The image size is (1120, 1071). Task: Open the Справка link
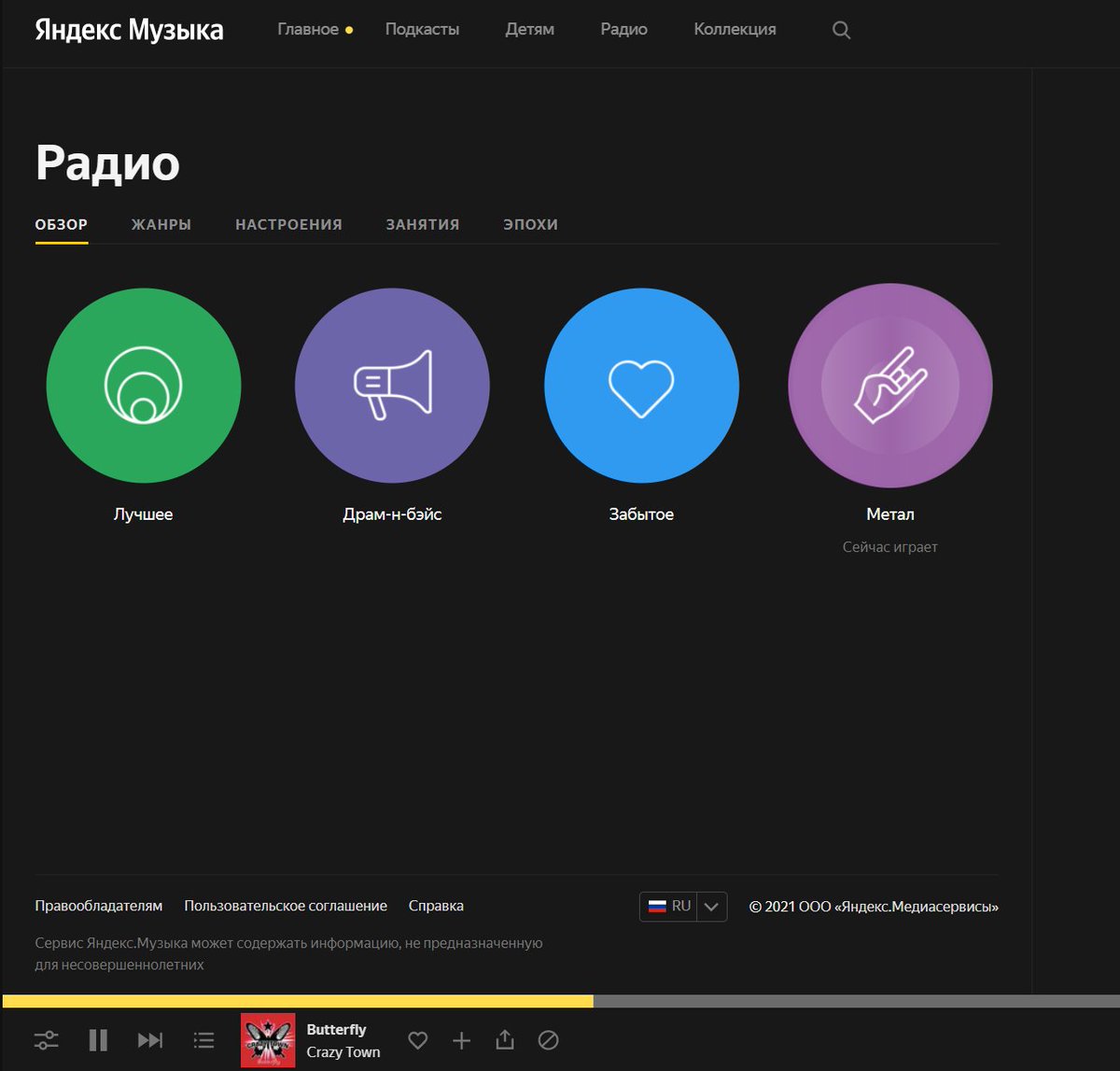click(x=436, y=906)
